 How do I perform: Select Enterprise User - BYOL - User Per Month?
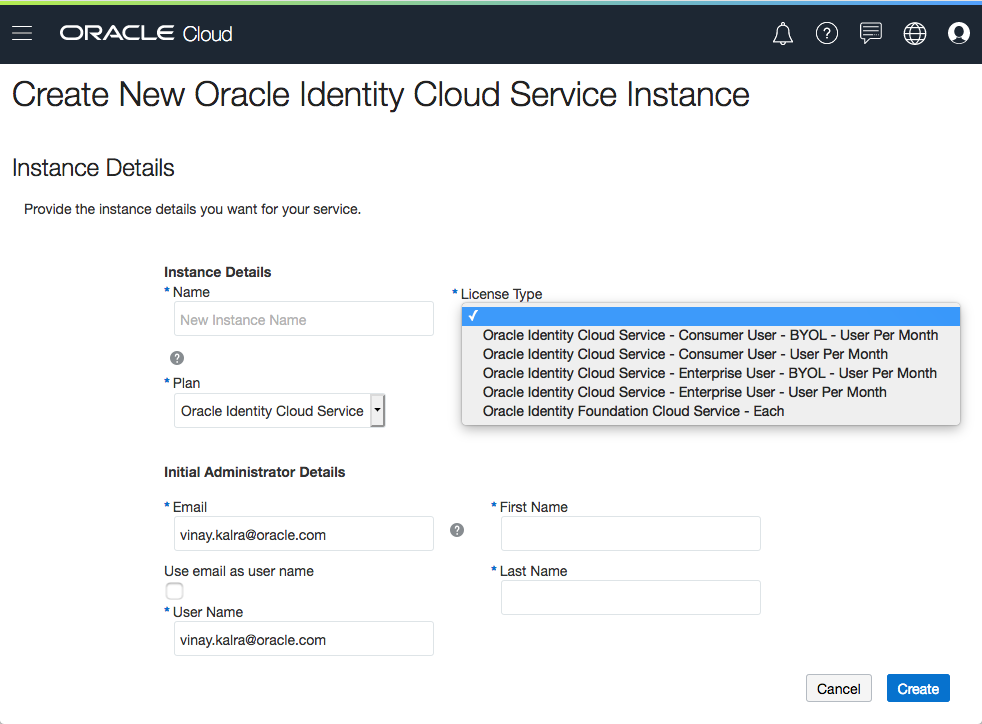(x=710, y=373)
